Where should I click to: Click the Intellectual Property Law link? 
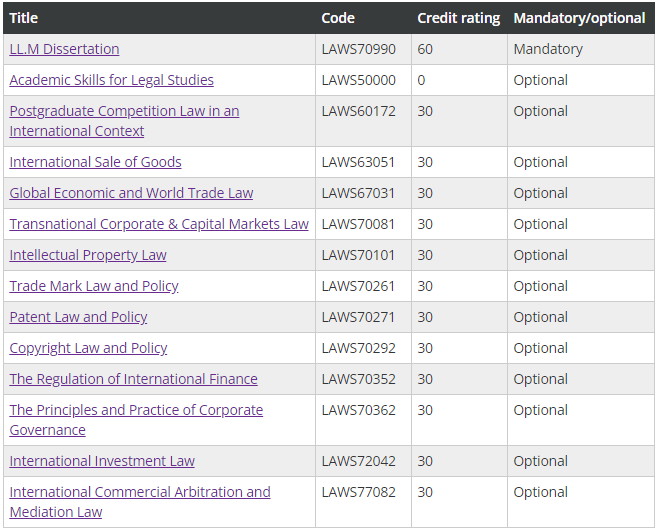88,255
